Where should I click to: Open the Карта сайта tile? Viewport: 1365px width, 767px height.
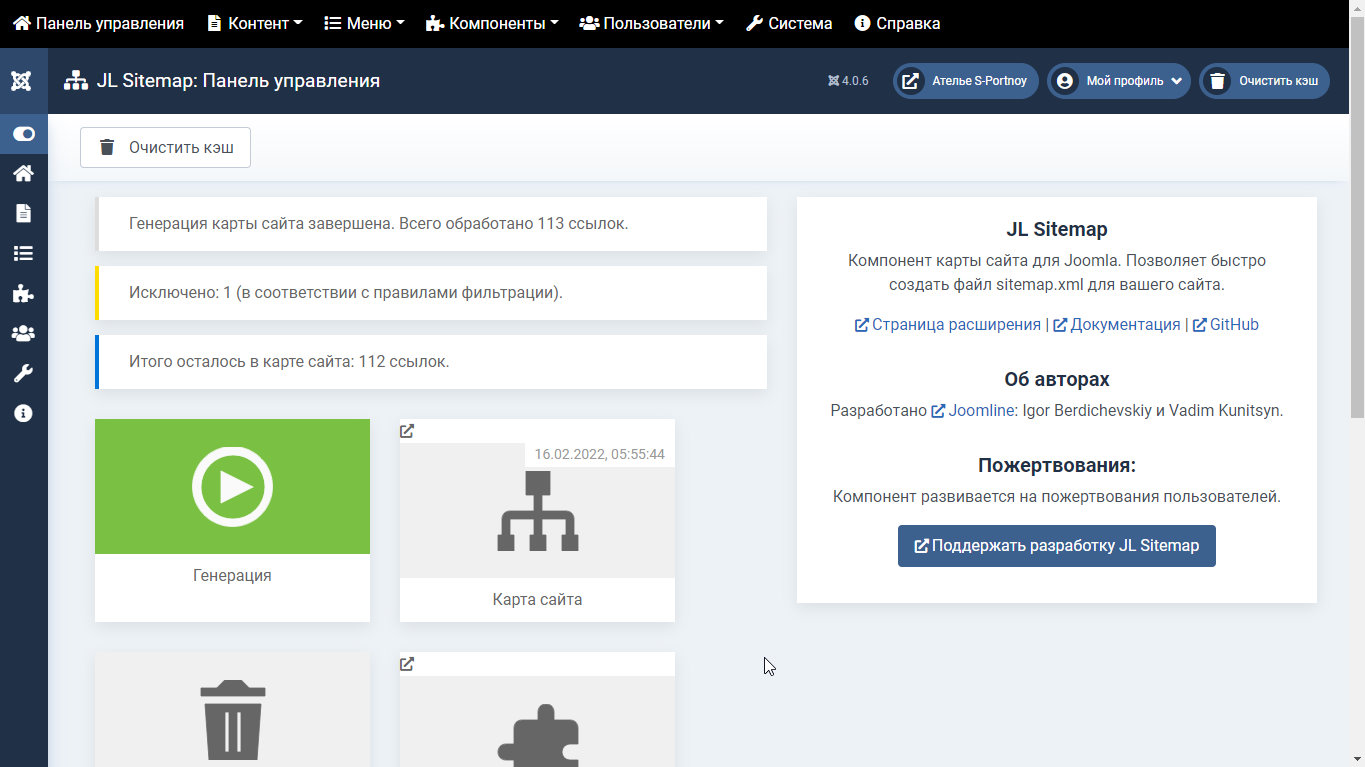coord(537,520)
